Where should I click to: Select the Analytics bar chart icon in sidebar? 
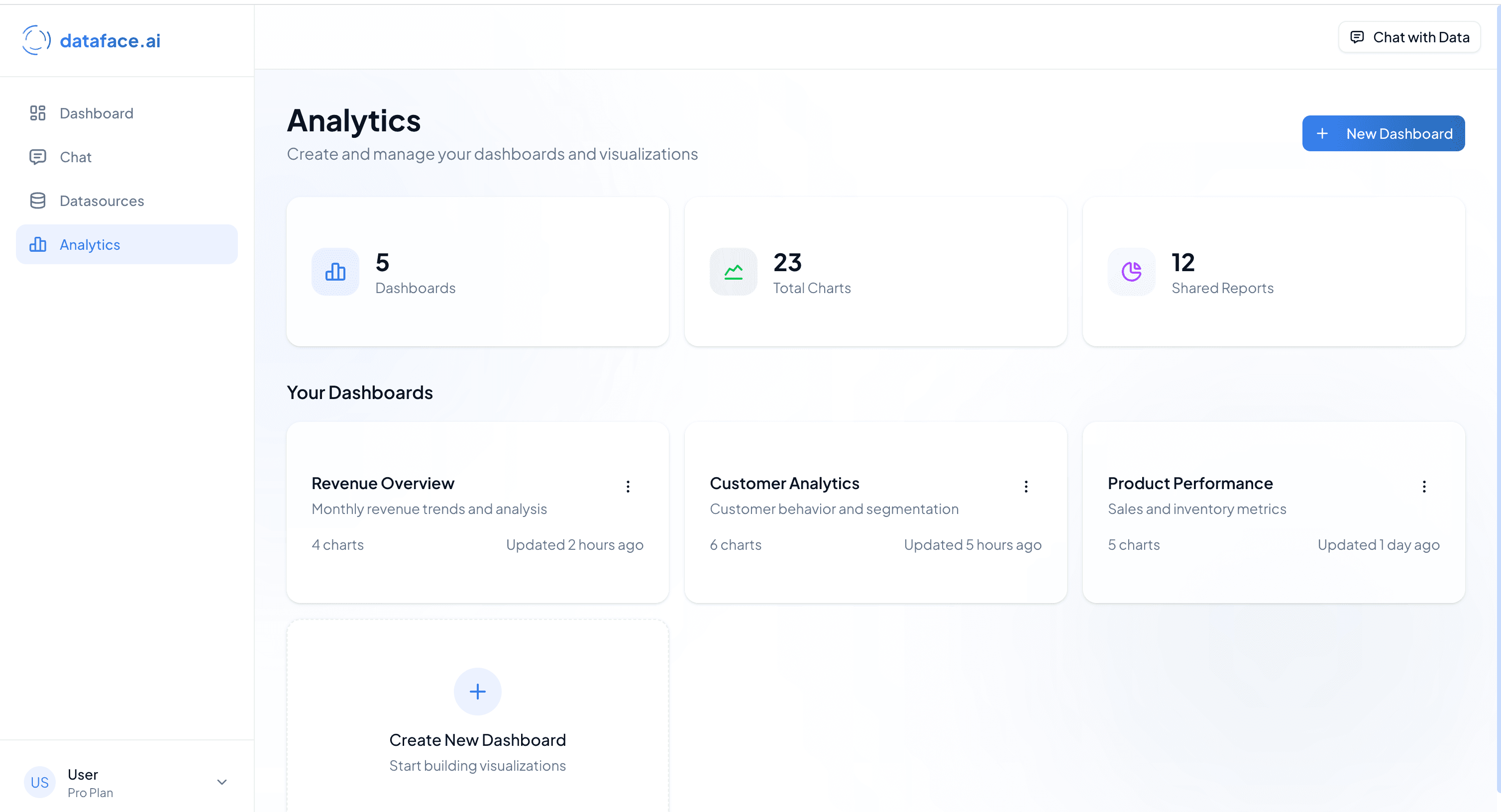(37, 244)
